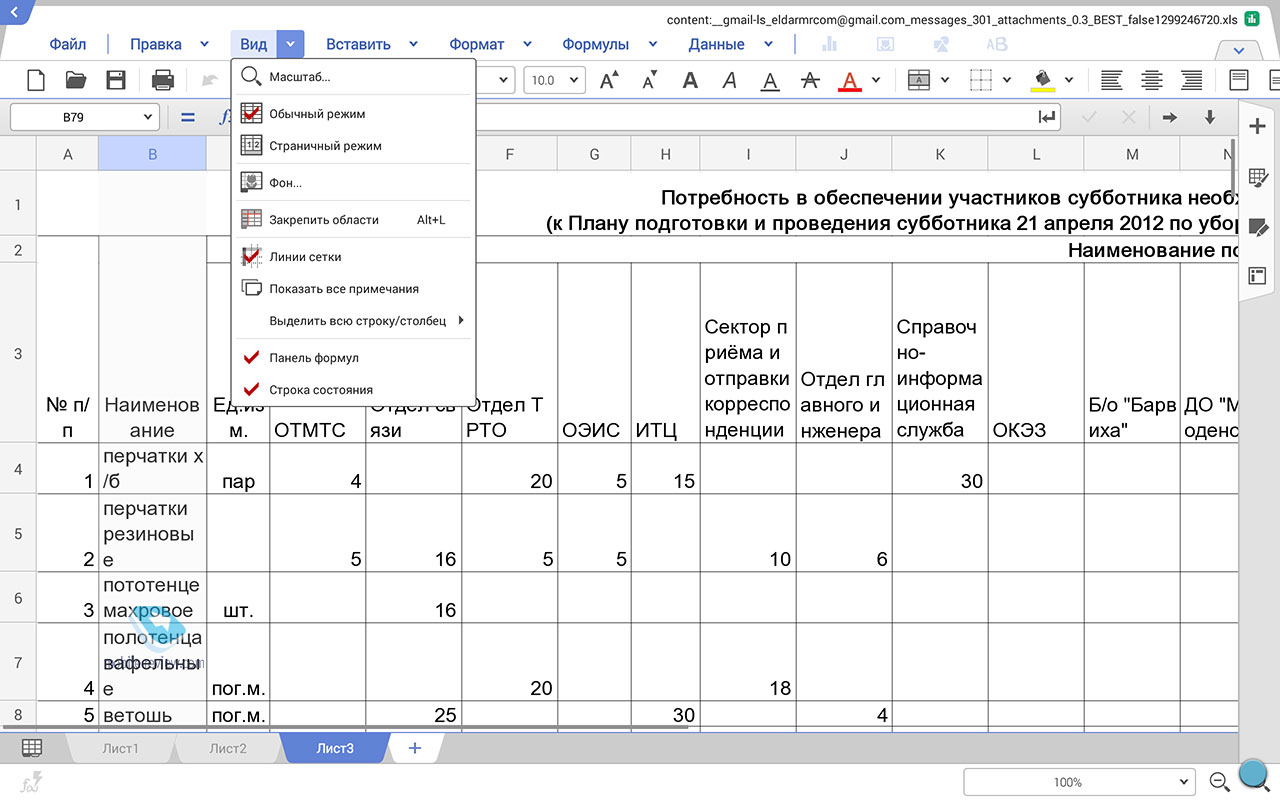Go back with top-left arrow

coord(14,14)
